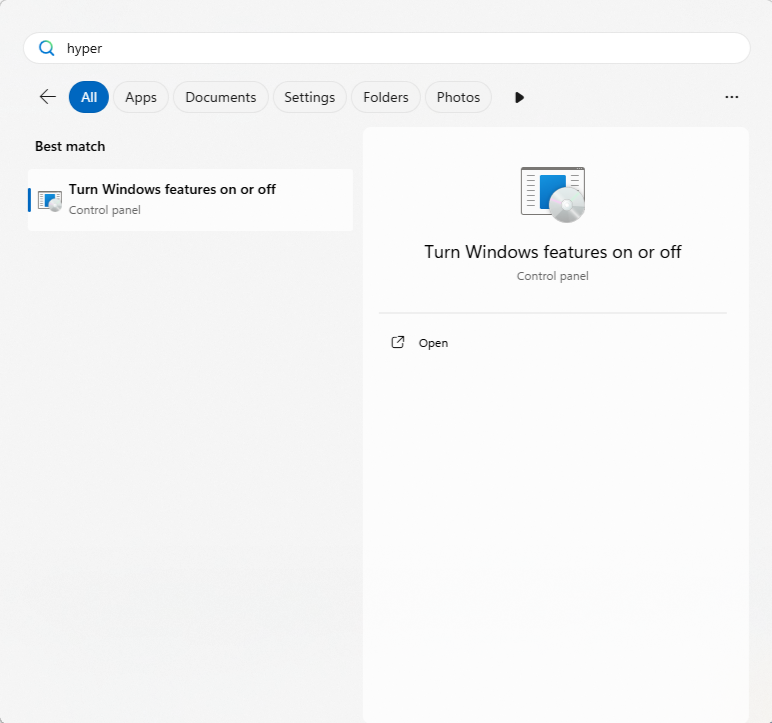
Task: Open the three-dot more options menu
Action: coord(731,97)
